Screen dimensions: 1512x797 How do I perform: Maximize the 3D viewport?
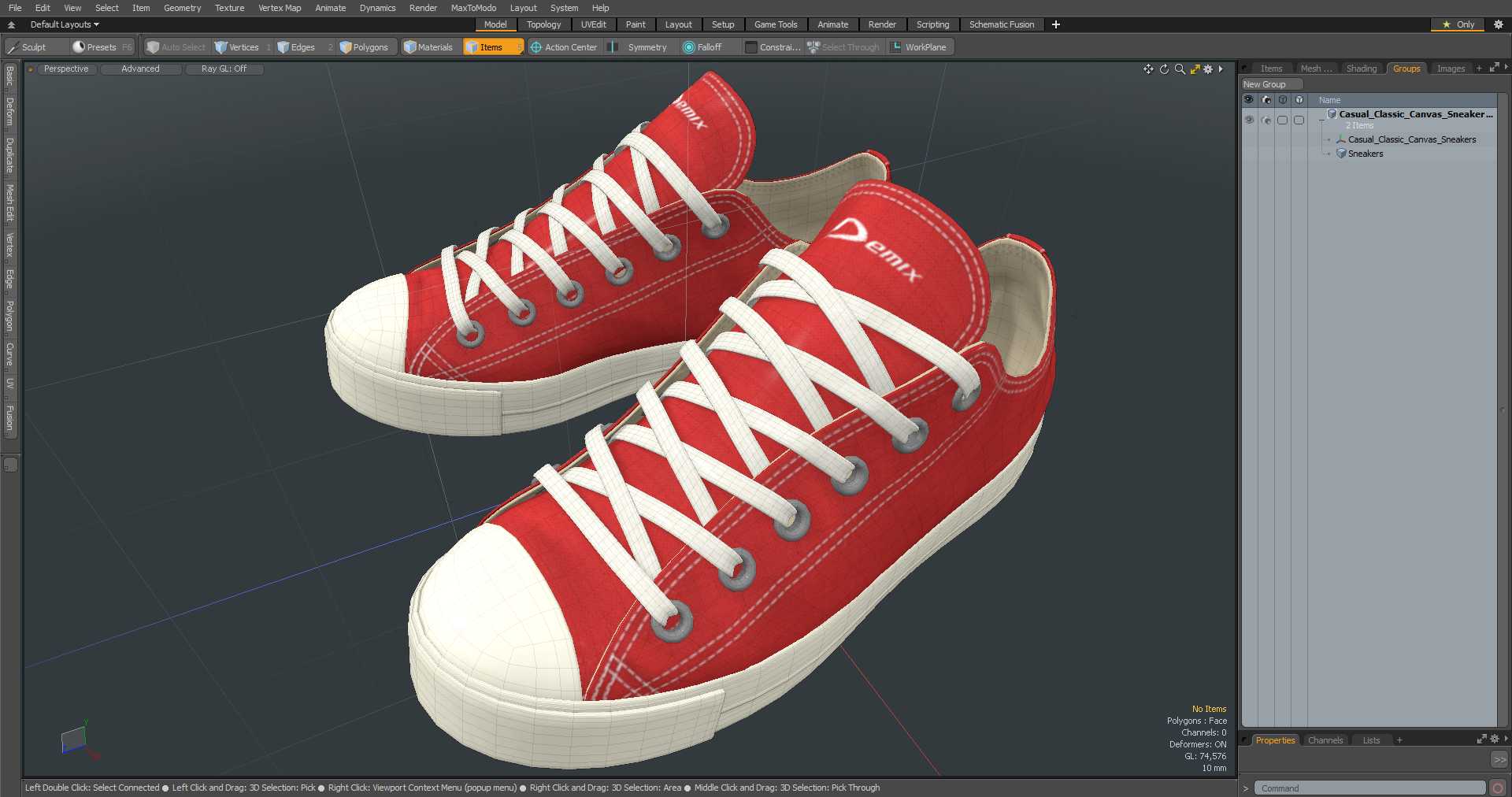(x=1195, y=69)
